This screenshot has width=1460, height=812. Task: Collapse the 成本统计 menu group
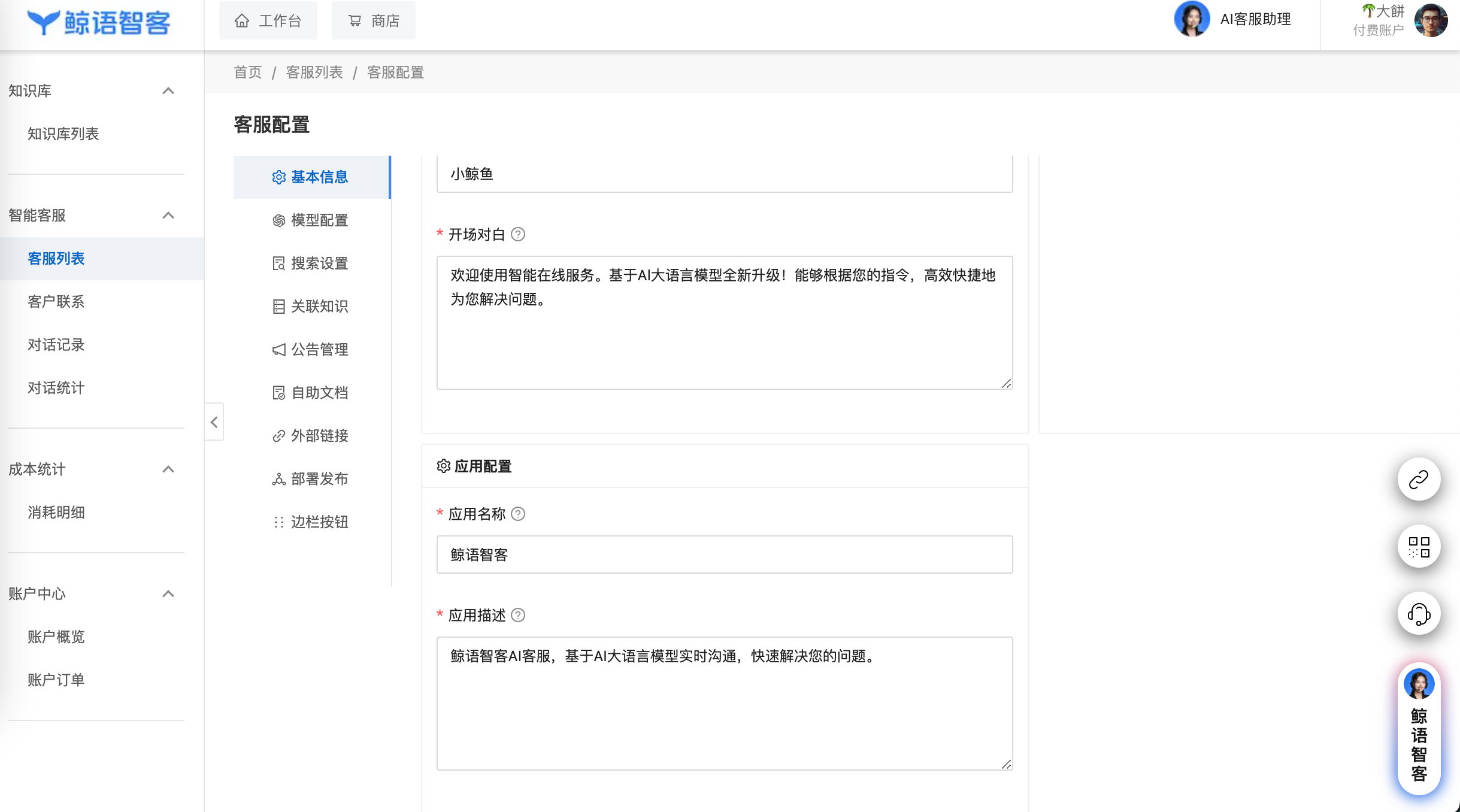pyautogui.click(x=168, y=469)
